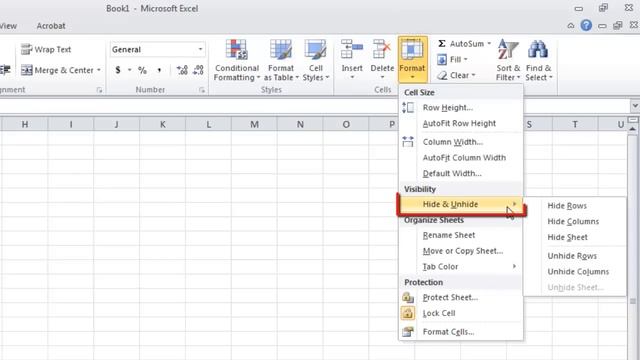Open Cell Styles gallery
The height and width of the screenshot is (360, 640).
pyautogui.click(x=316, y=60)
